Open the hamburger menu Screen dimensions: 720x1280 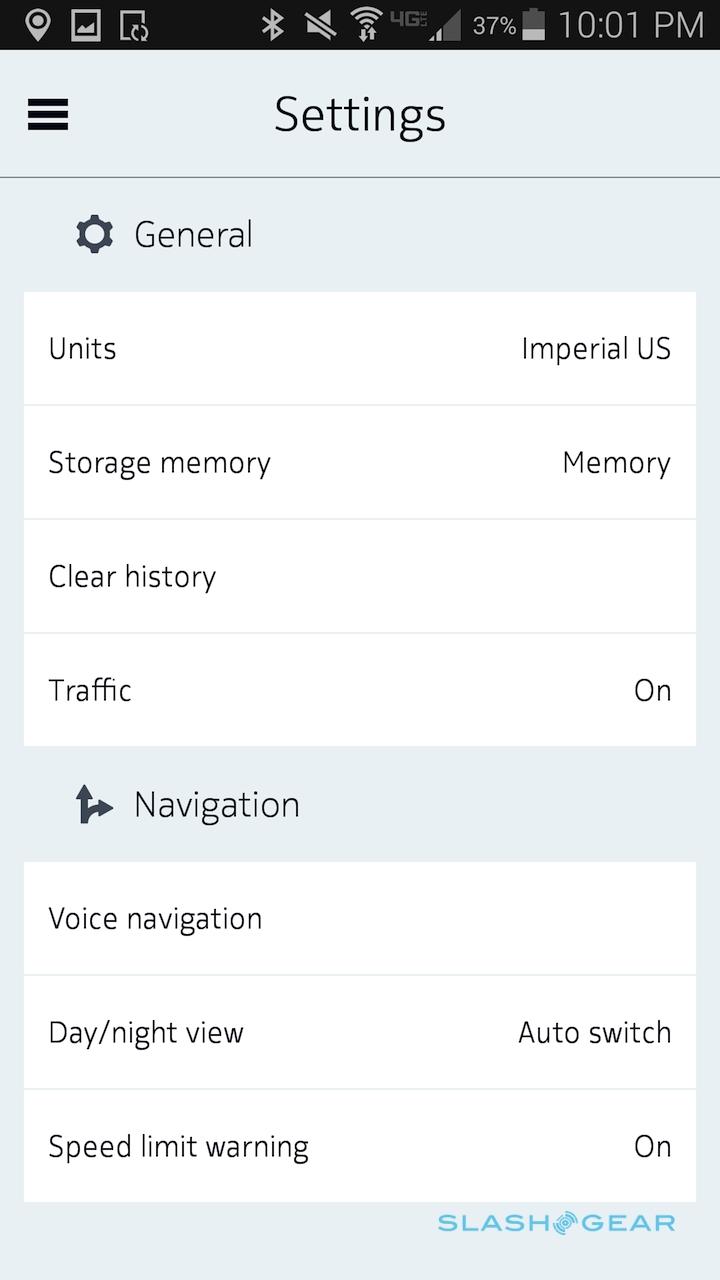pyautogui.click(x=48, y=115)
